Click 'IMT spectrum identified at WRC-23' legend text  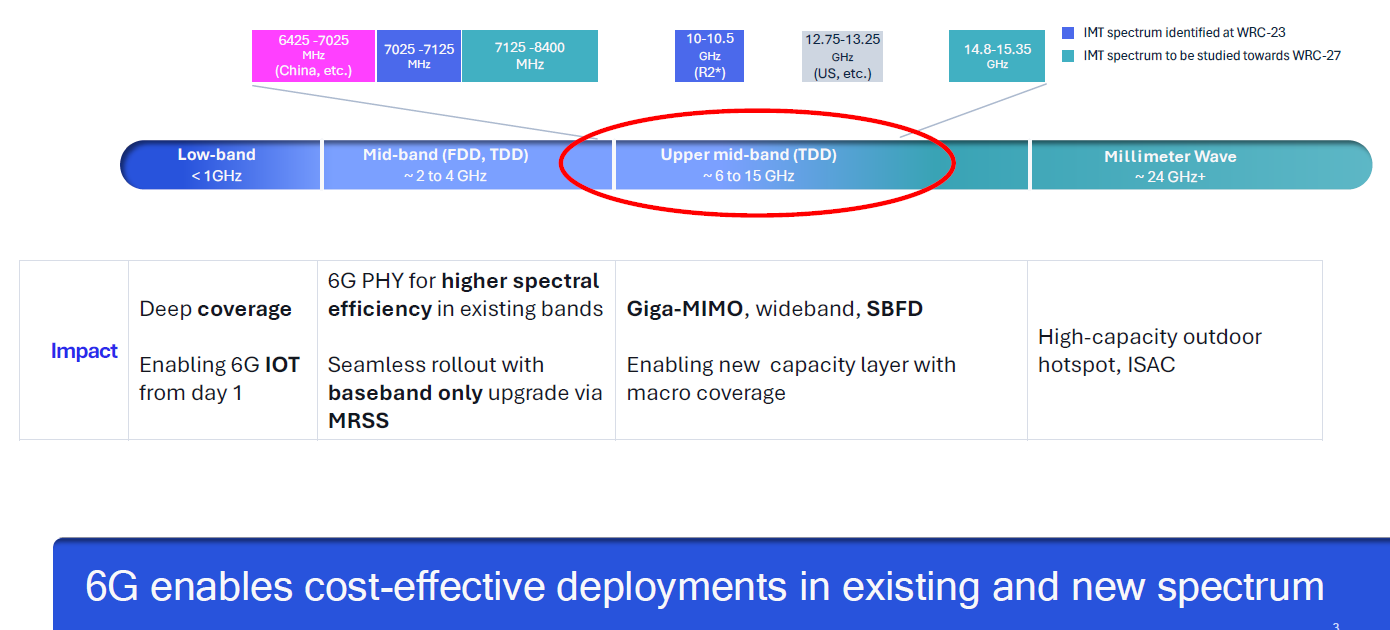(1184, 33)
